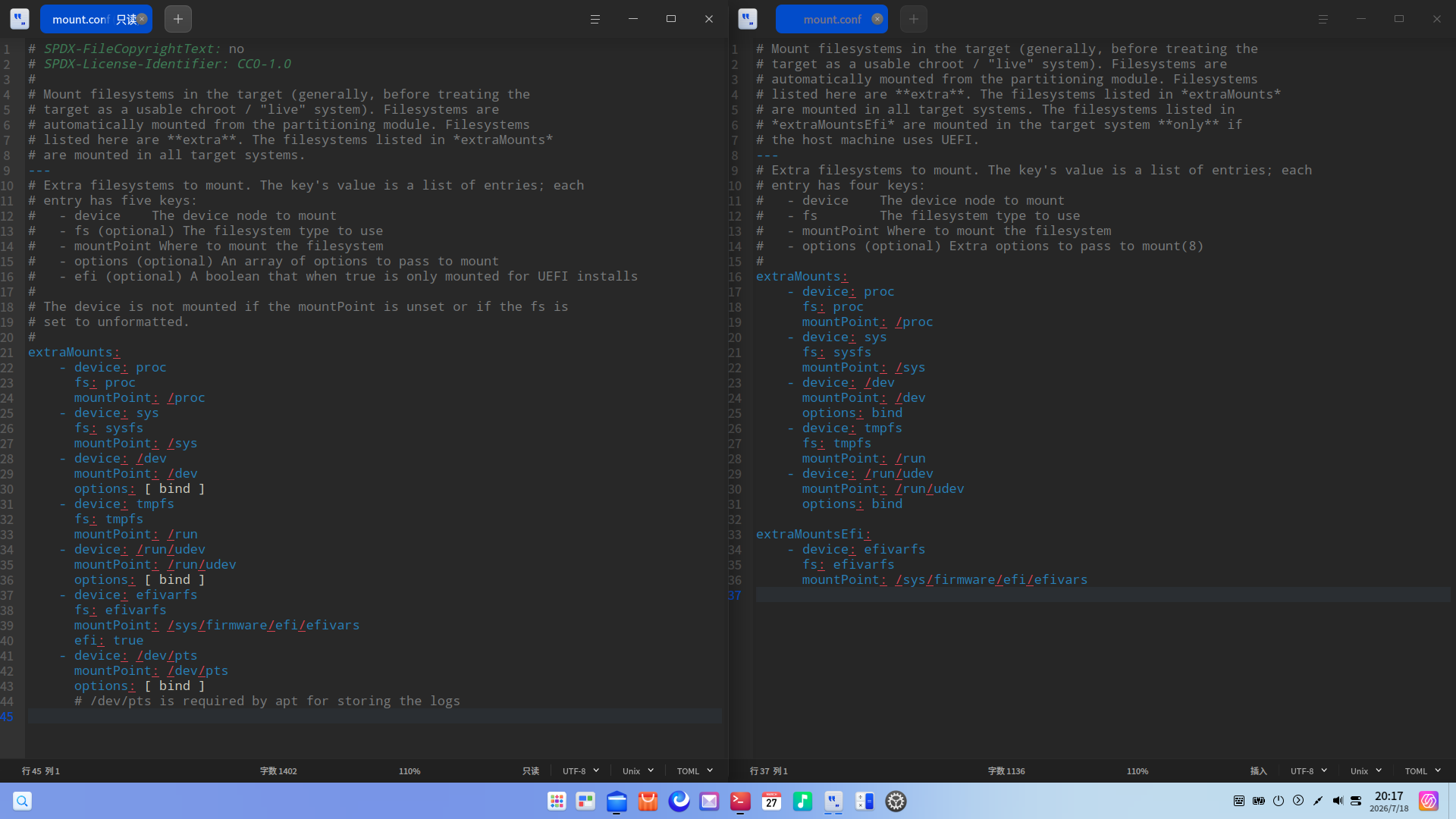Open the mail client icon
This screenshot has width=1456, height=819.
[x=709, y=801]
